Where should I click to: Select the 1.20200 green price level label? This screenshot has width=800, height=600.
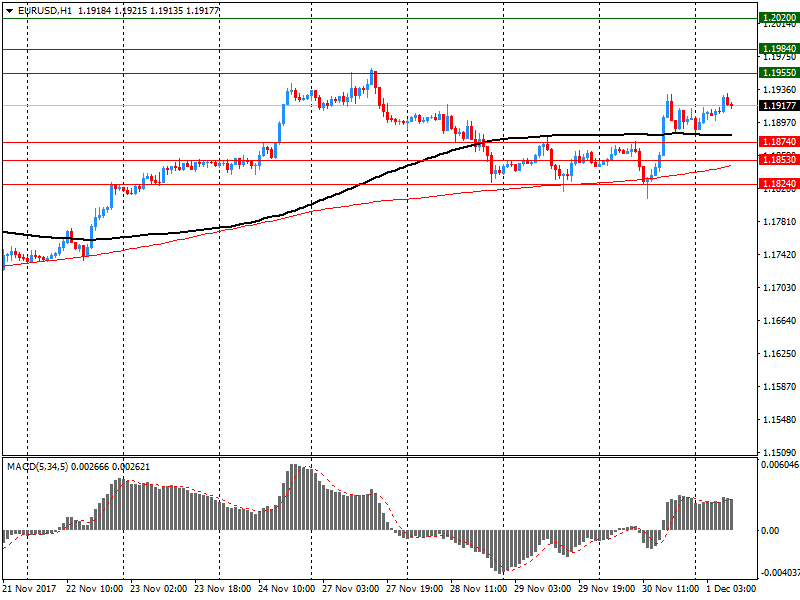click(x=779, y=18)
